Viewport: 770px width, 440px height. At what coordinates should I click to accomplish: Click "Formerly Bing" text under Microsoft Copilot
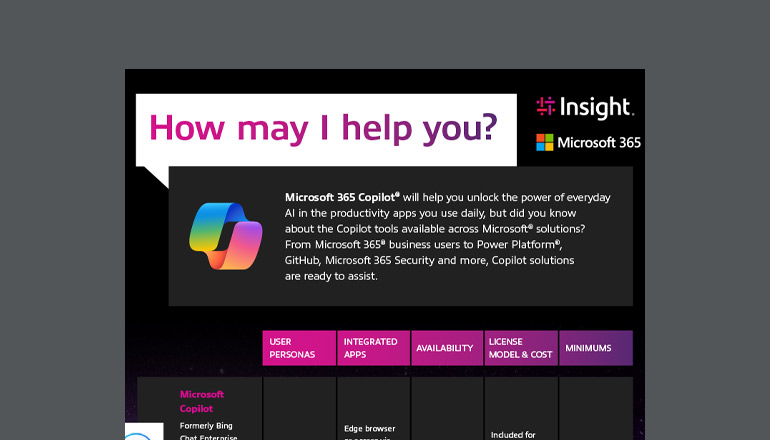tap(206, 426)
